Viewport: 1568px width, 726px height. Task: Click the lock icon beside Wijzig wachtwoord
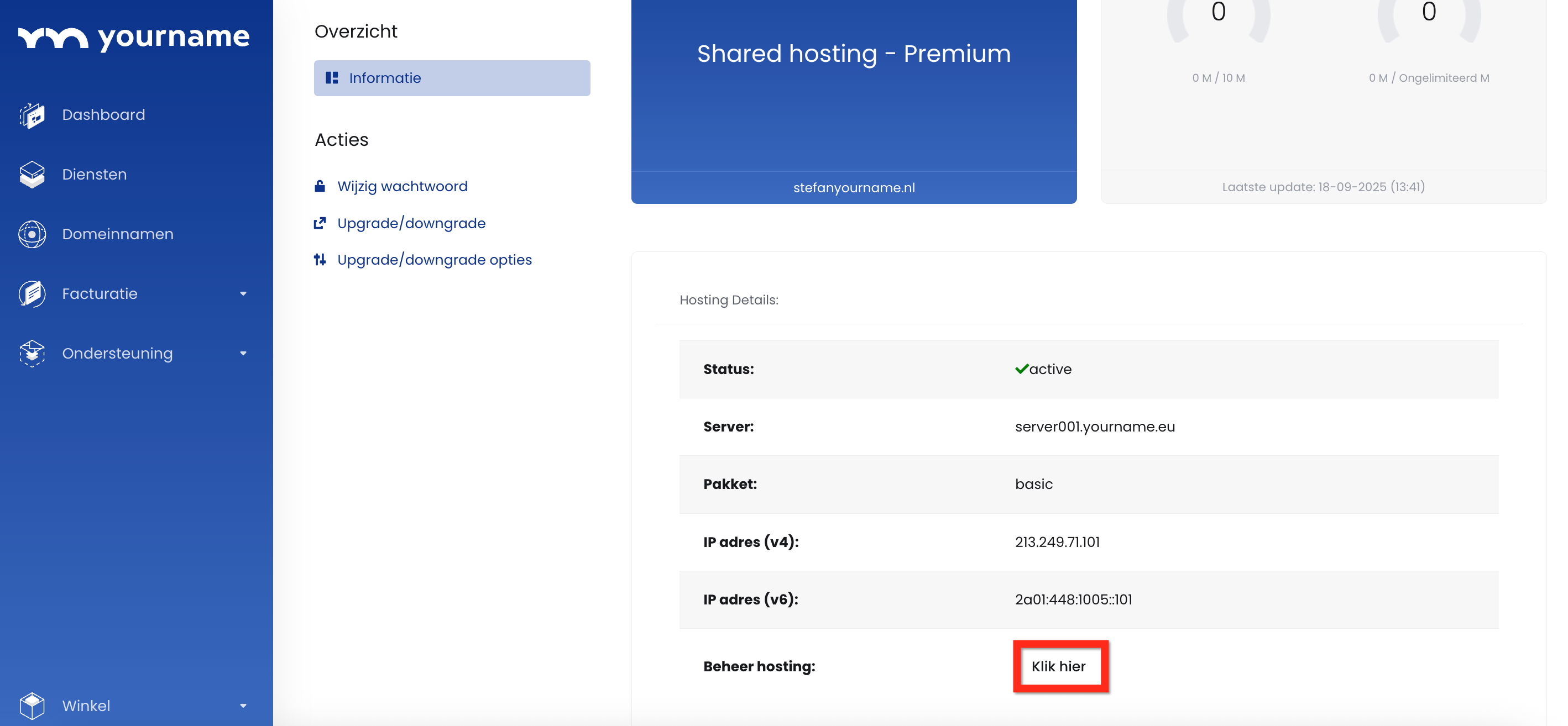point(320,186)
